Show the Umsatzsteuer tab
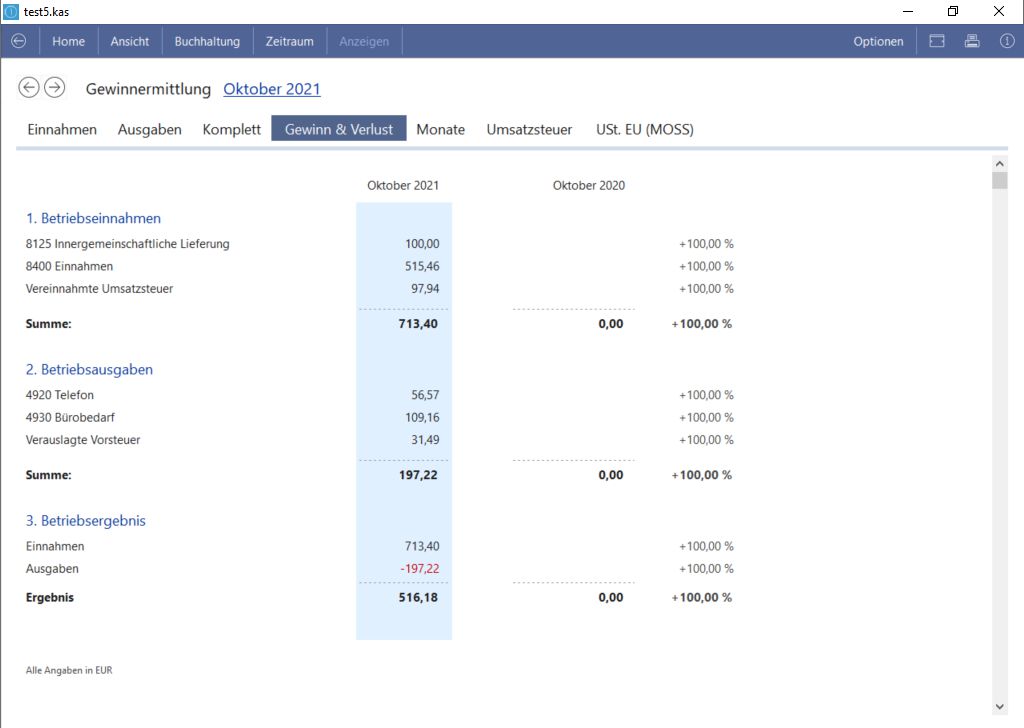Screen dimensions: 1024x728 [x=529, y=129]
